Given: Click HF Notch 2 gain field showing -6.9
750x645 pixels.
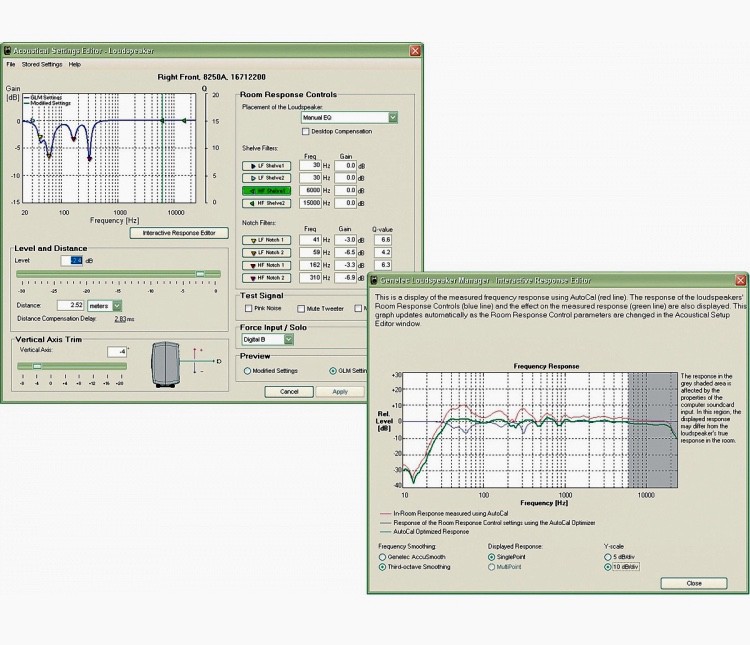Looking at the screenshot, I should click(x=345, y=278).
